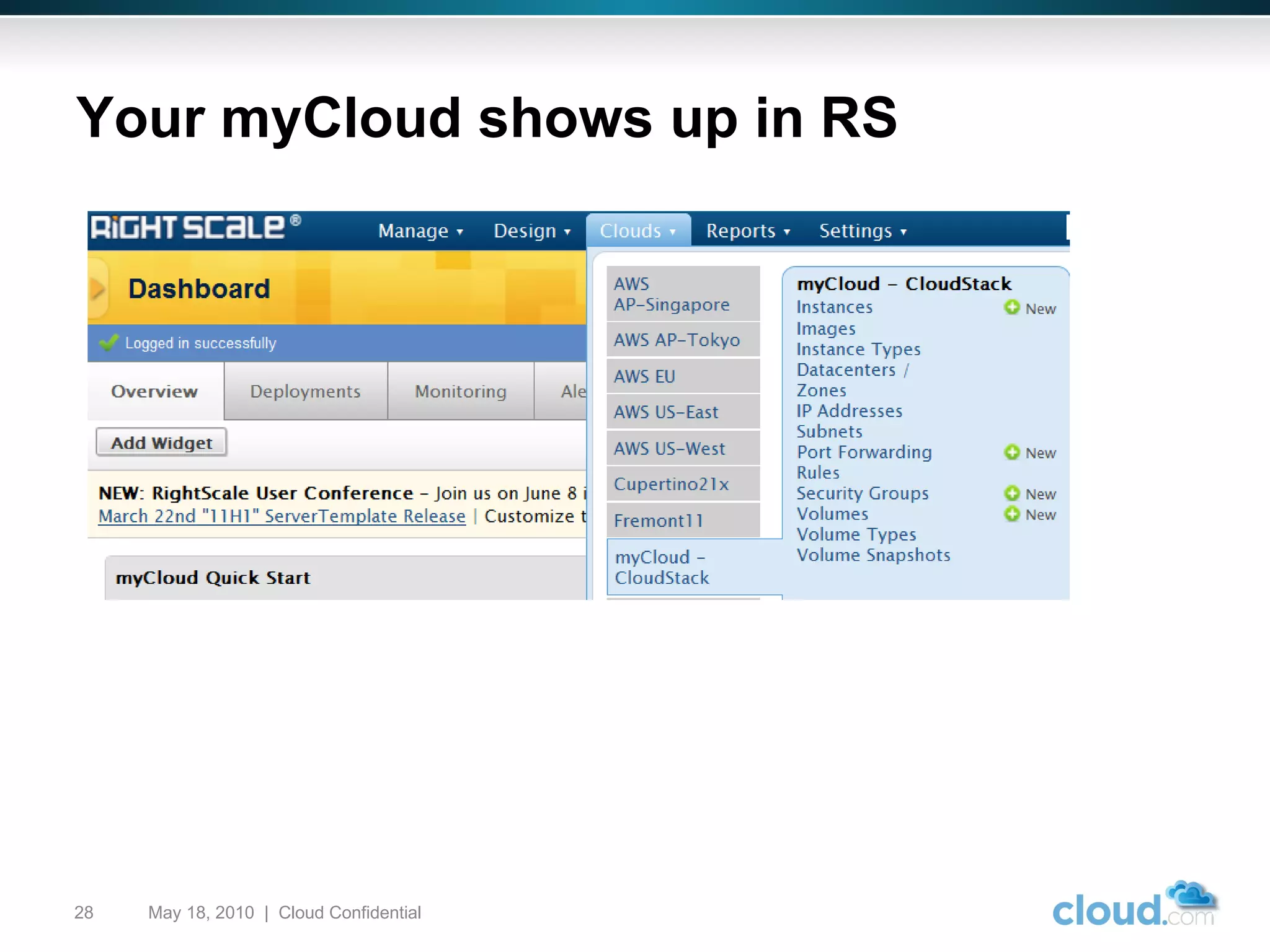The image size is (1270, 952).
Task: Select AWS AP-Singapore cloud
Action: 683,294
